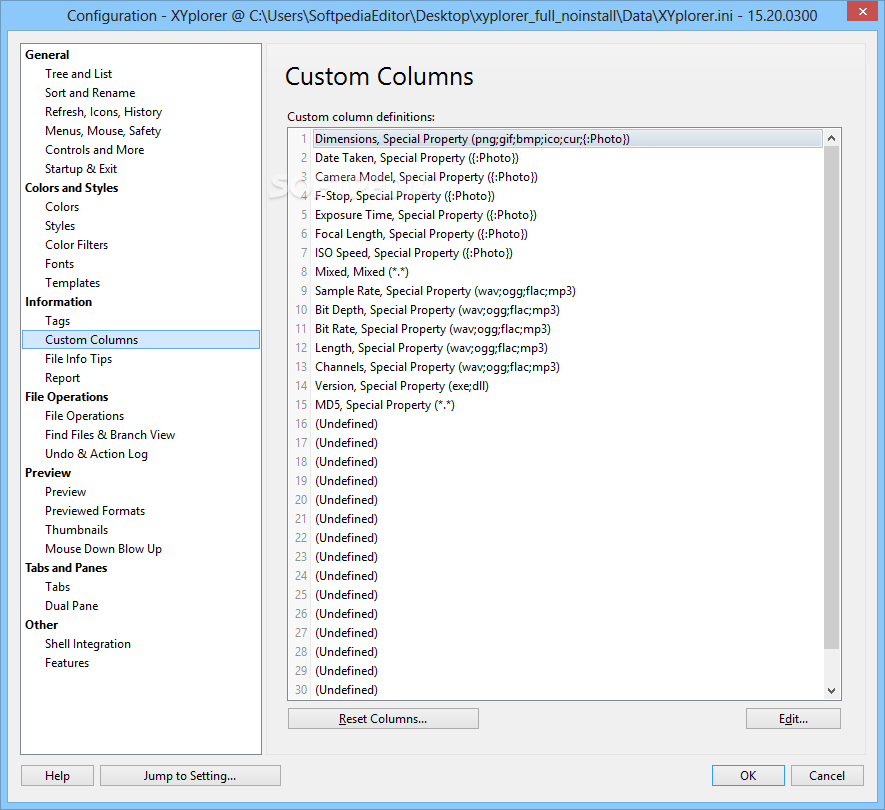The width and height of the screenshot is (885, 810).
Task: Select the Tabs settings page
Action: pos(58,587)
